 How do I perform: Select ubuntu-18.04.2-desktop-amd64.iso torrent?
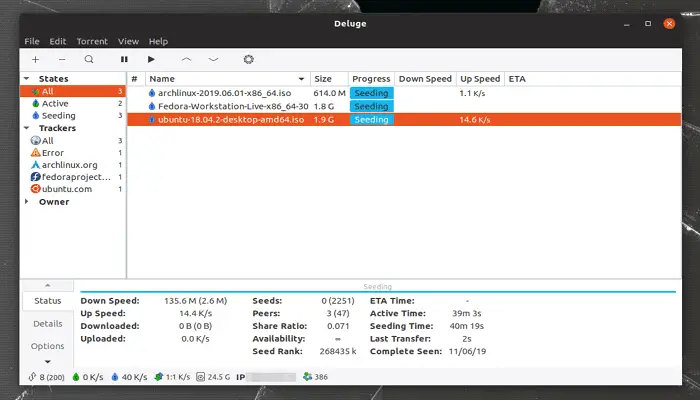pyautogui.click(x=404, y=120)
